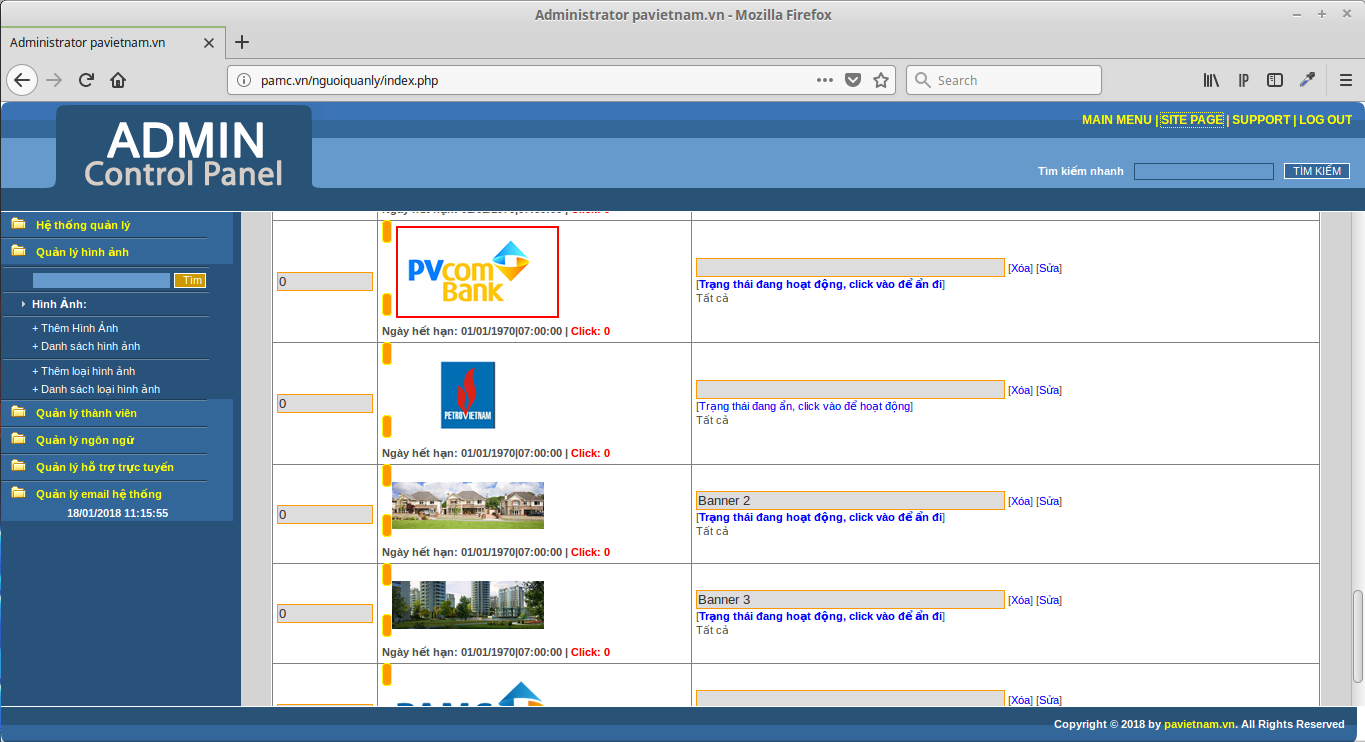Focus the sidebar search input field
The width and height of the screenshot is (1365, 742).
click(101, 280)
